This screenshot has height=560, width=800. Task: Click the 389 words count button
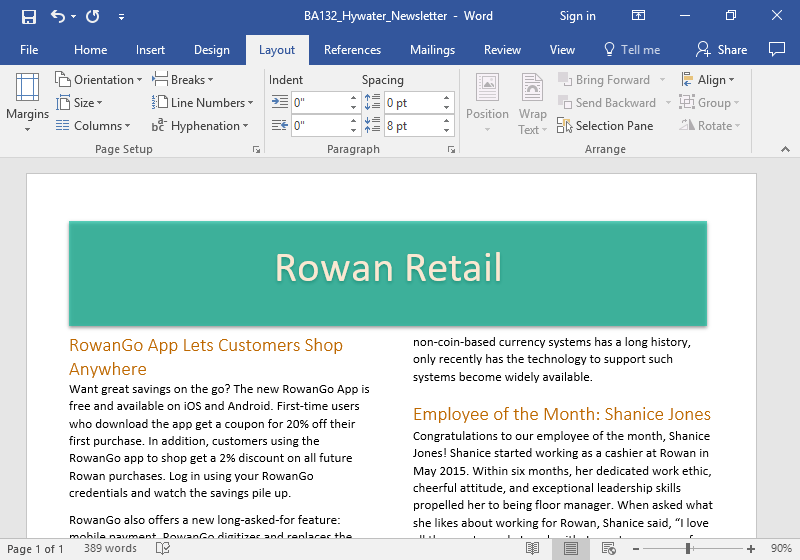[110, 549]
